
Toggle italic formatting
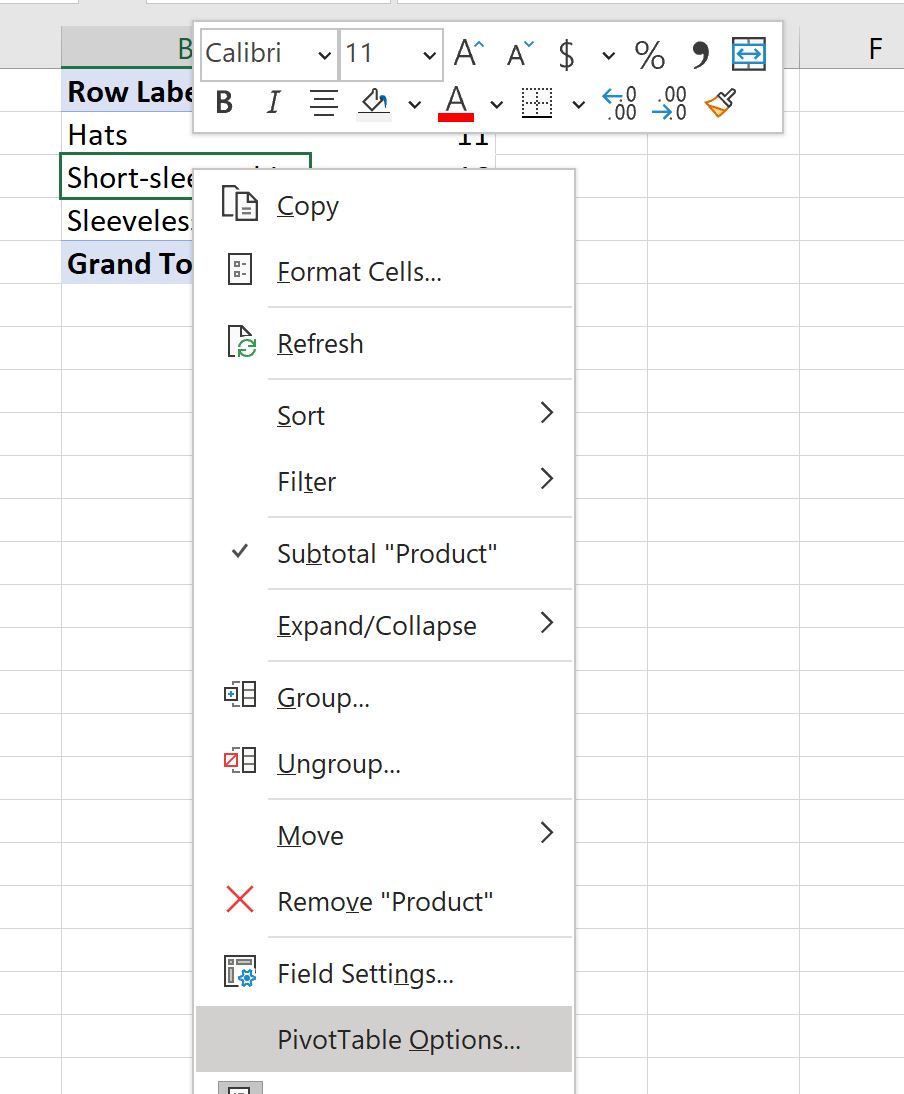[x=272, y=102]
